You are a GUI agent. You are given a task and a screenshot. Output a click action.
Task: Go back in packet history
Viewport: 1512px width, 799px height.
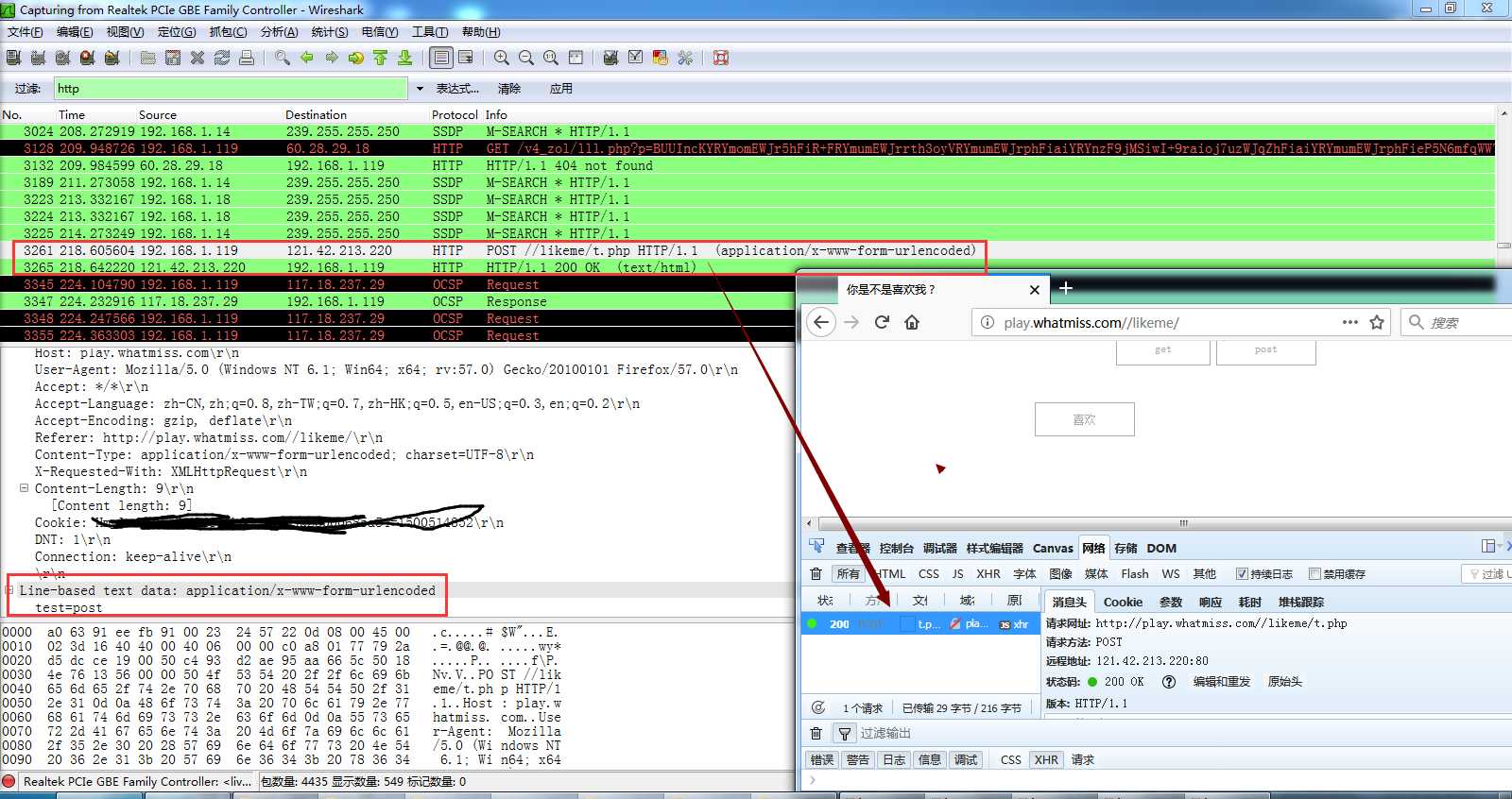point(307,58)
